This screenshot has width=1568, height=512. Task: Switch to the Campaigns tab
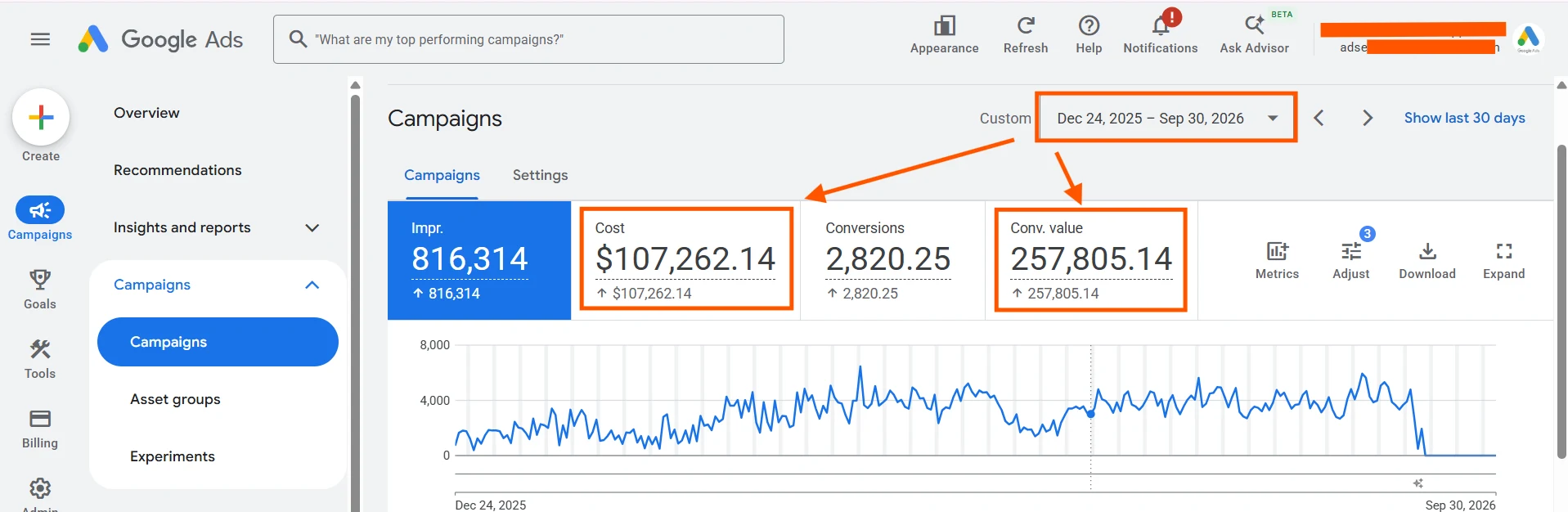tap(442, 175)
